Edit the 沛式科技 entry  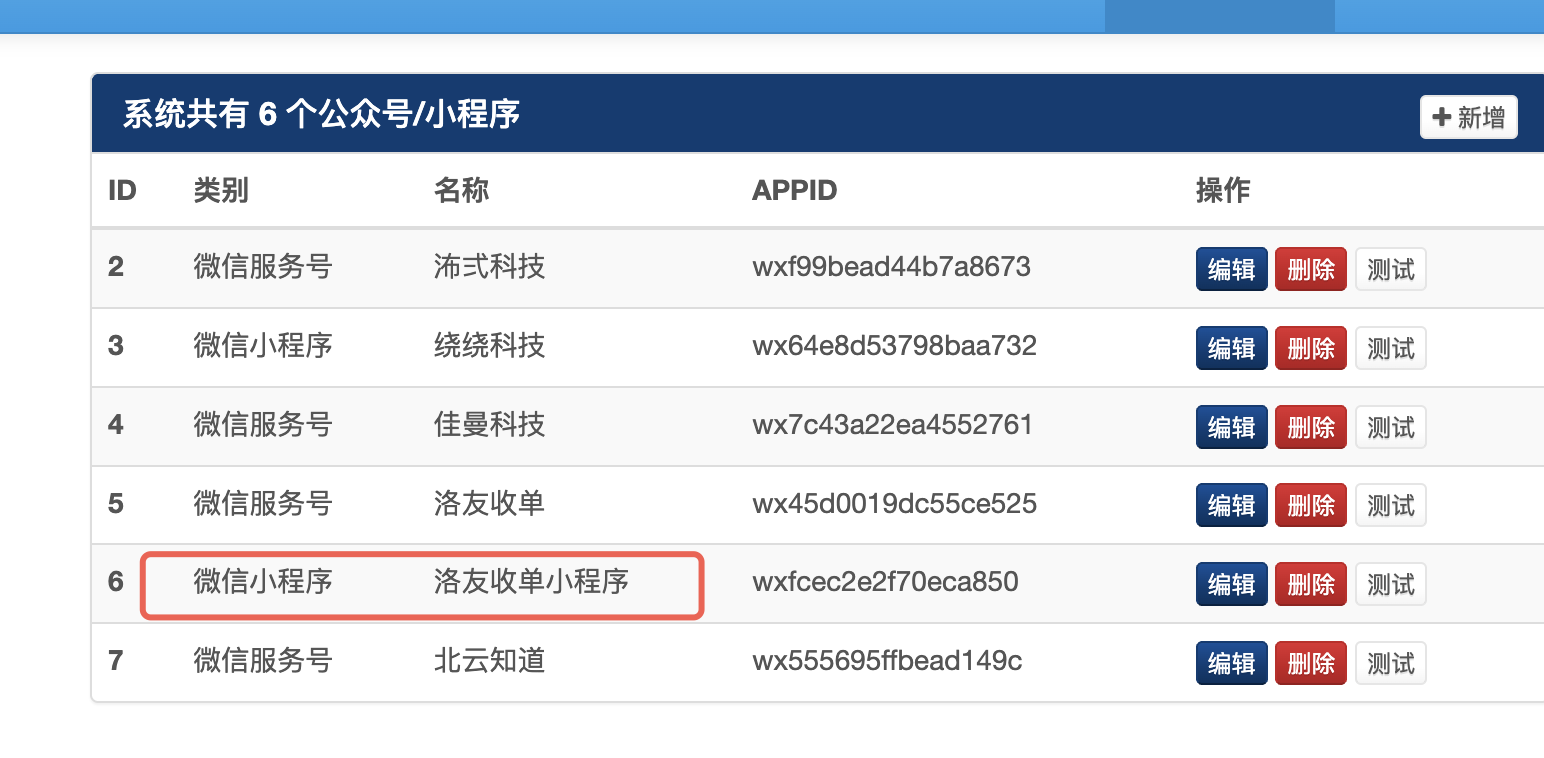[x=1231, y=269]
